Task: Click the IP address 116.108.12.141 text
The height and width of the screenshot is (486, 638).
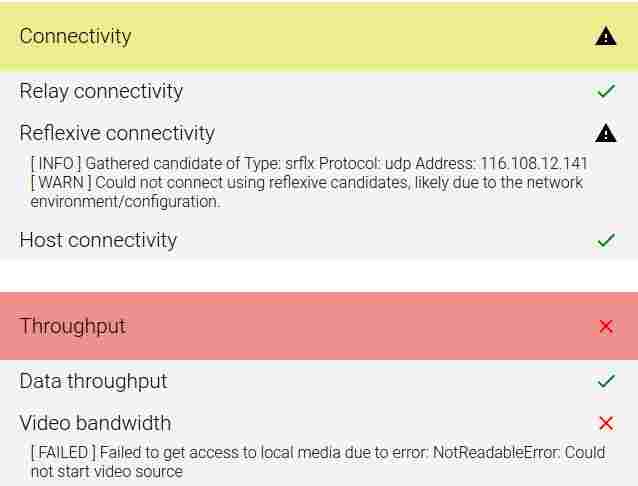Action: (534, 163)
